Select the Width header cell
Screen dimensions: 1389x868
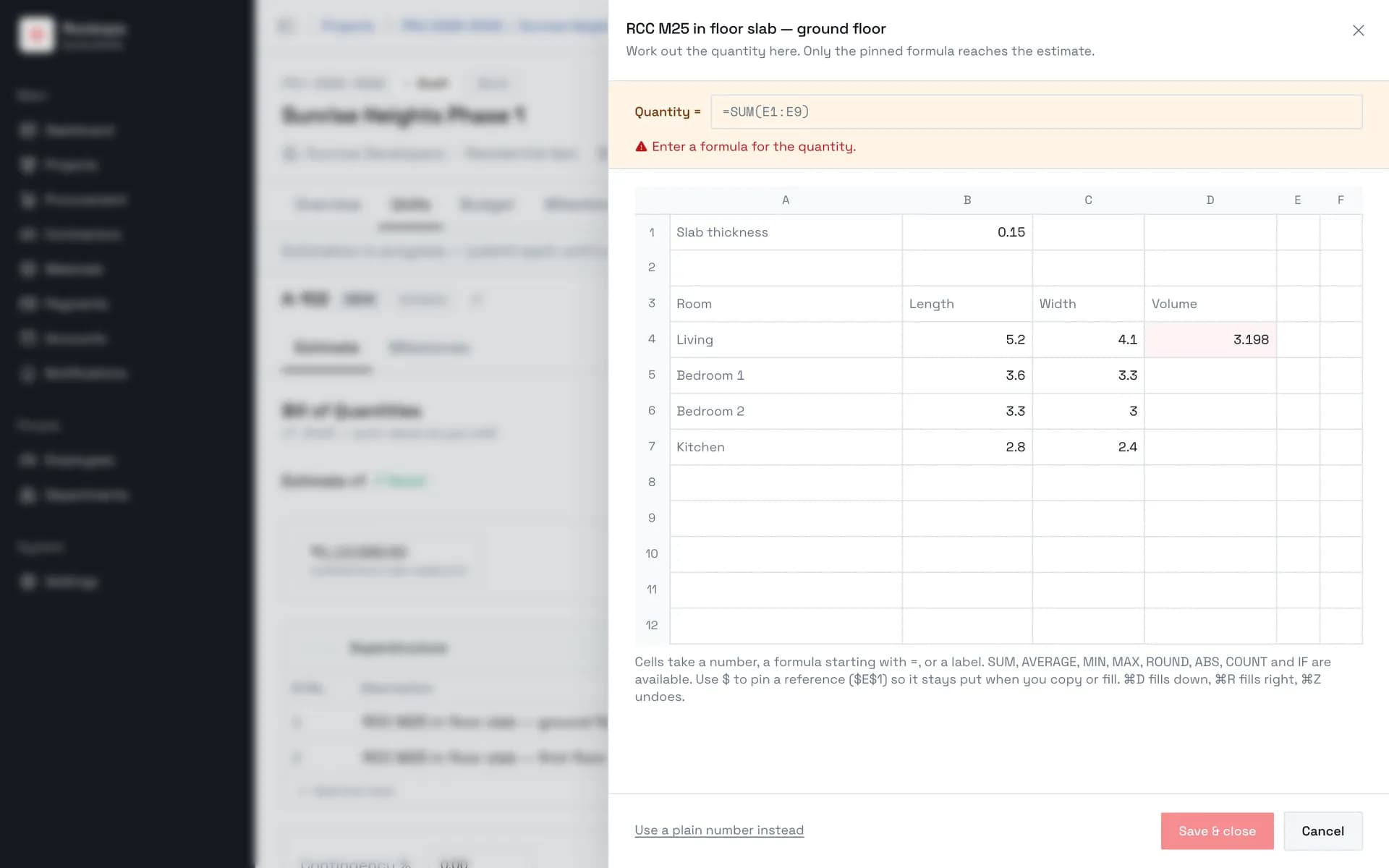pos(1088,304)
